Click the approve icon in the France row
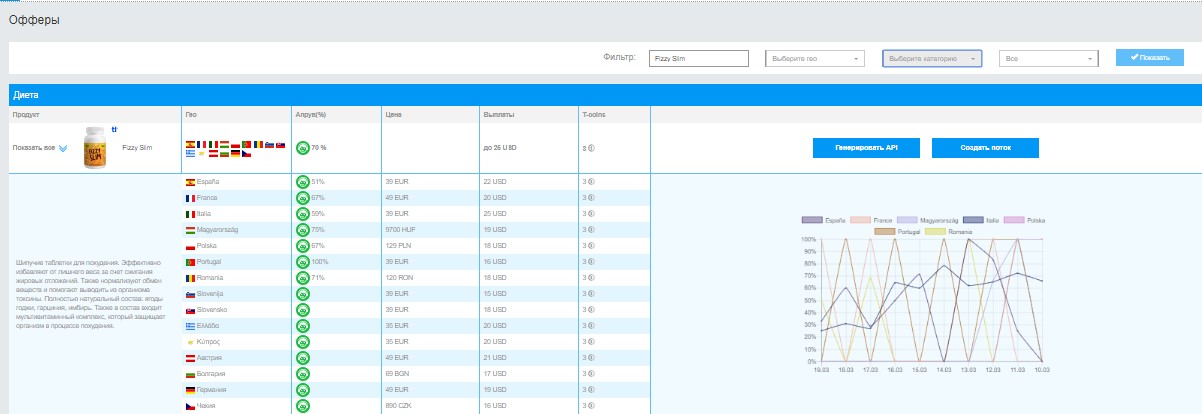This screenshot has width=1202, height=414. click(x=302, y=198)
